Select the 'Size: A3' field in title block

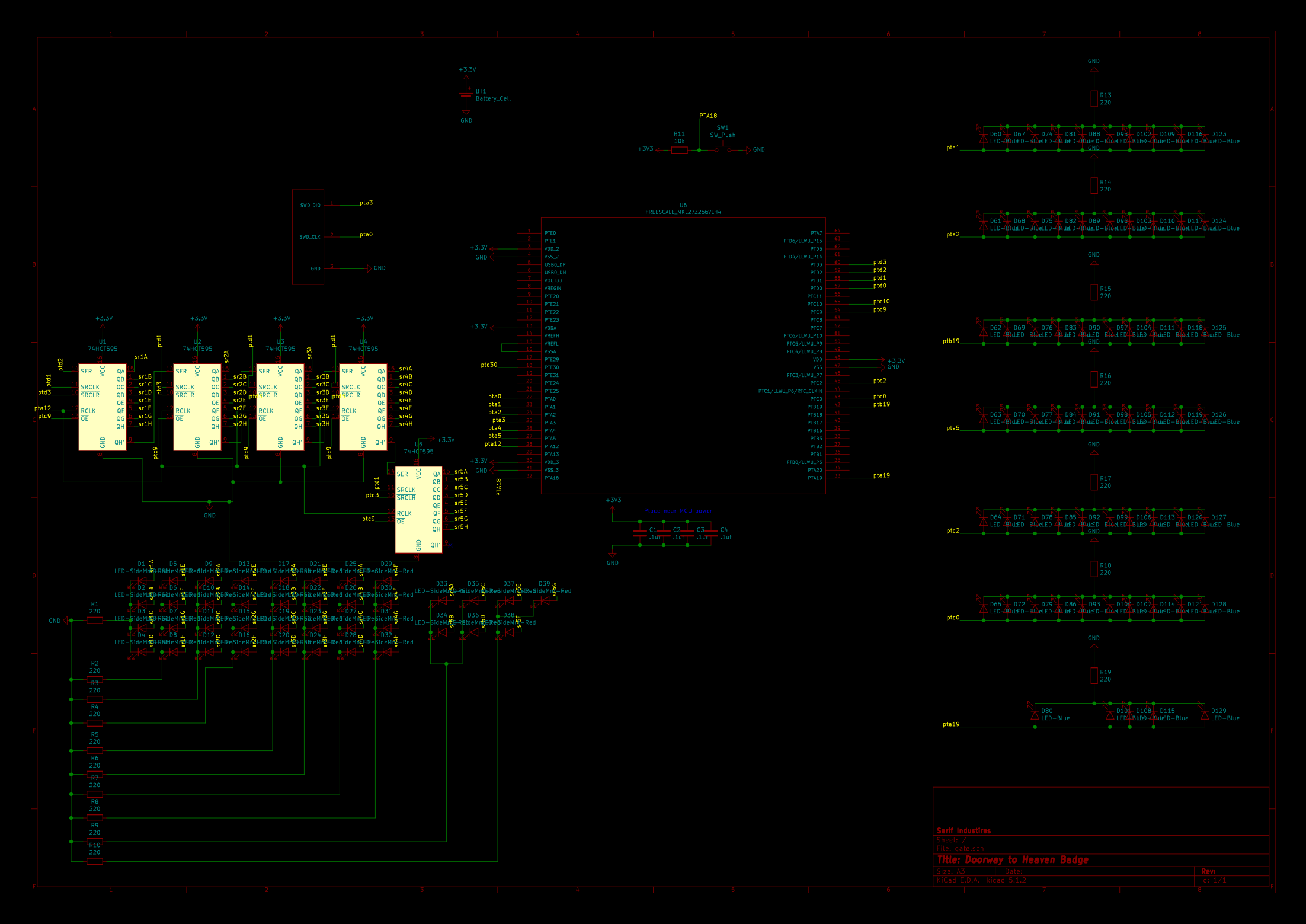point(950,871)
